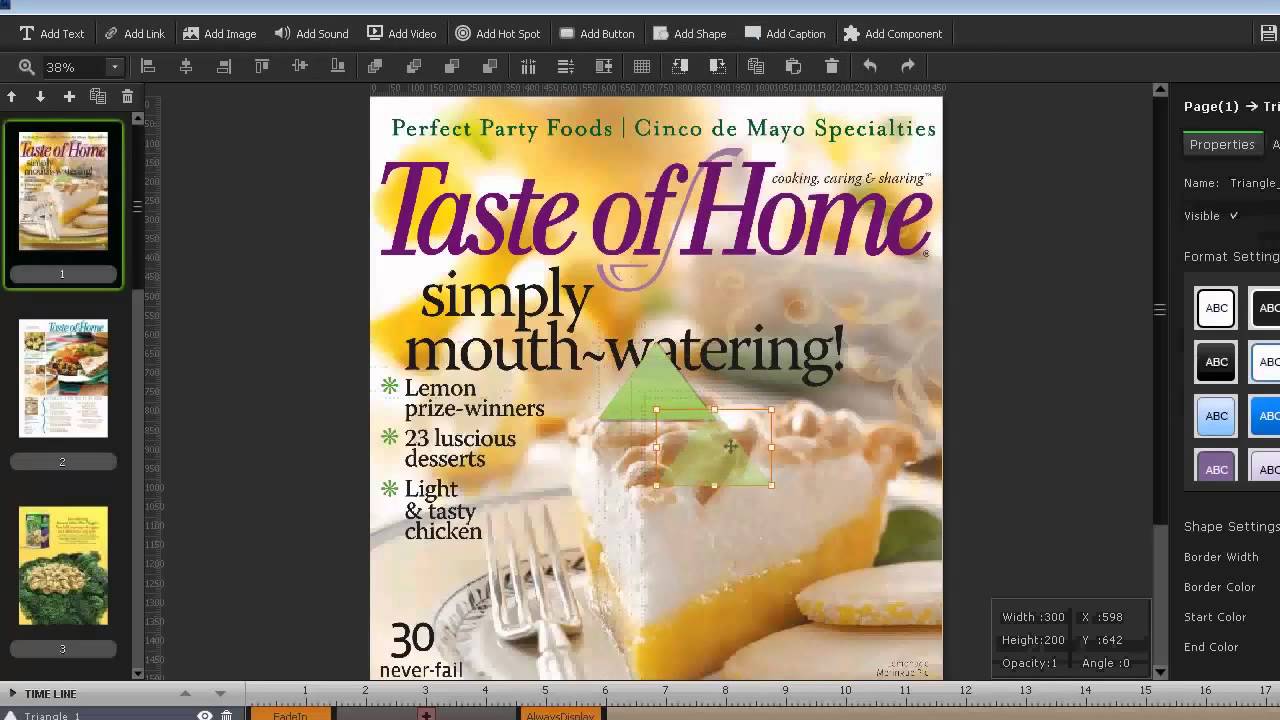The image size is (1280, 720).
Task: Redo the last undone action
Action: (908, 66)
